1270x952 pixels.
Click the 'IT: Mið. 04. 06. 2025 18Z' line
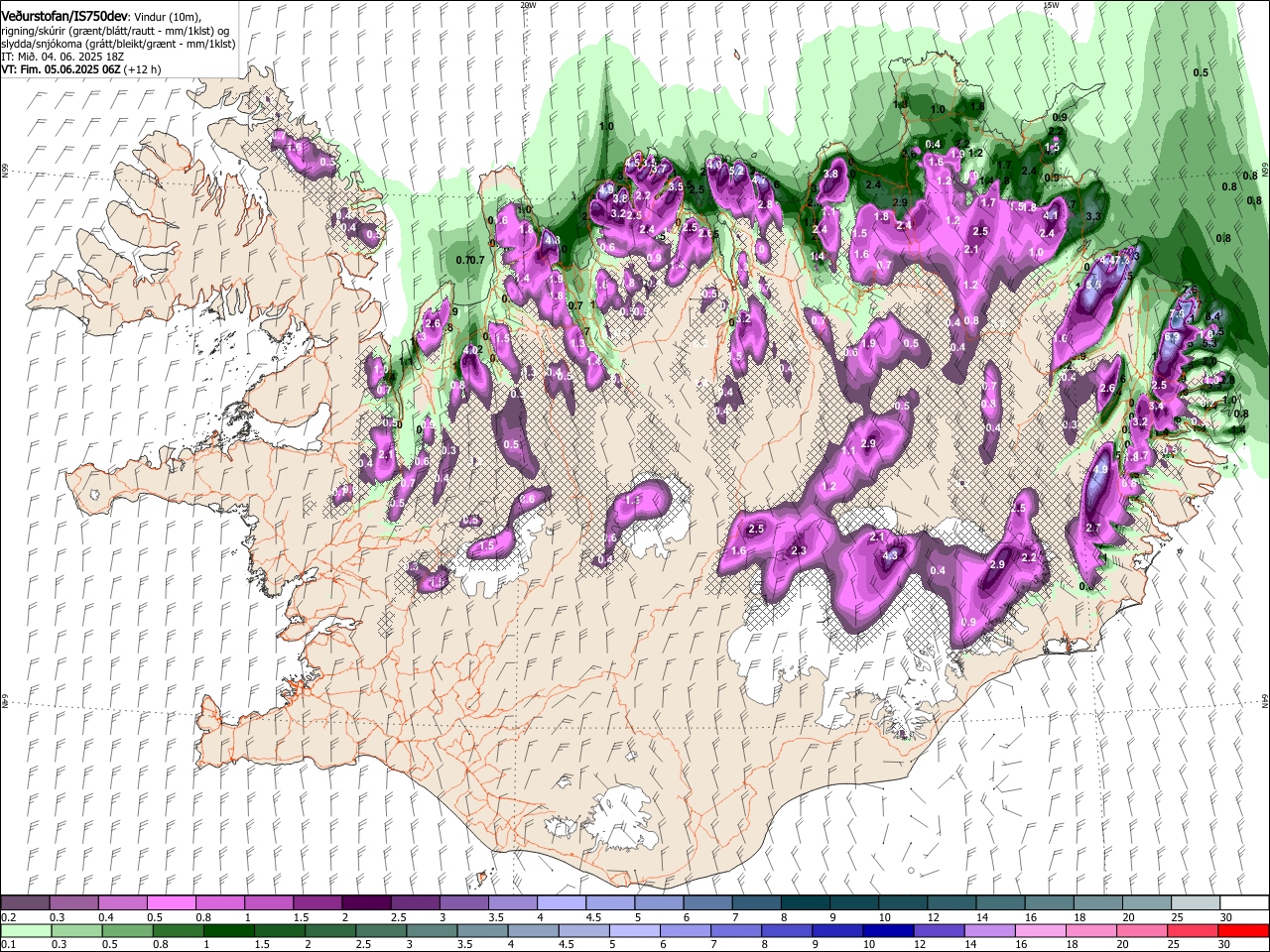click(x=62, y=57)
